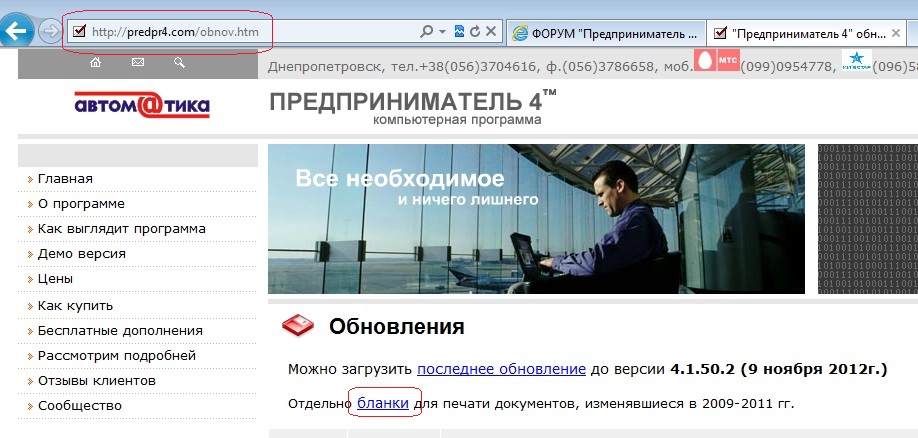Open the Демо версия menu item
This screenshot has height=438, width=918.
(x=81, y=254)
